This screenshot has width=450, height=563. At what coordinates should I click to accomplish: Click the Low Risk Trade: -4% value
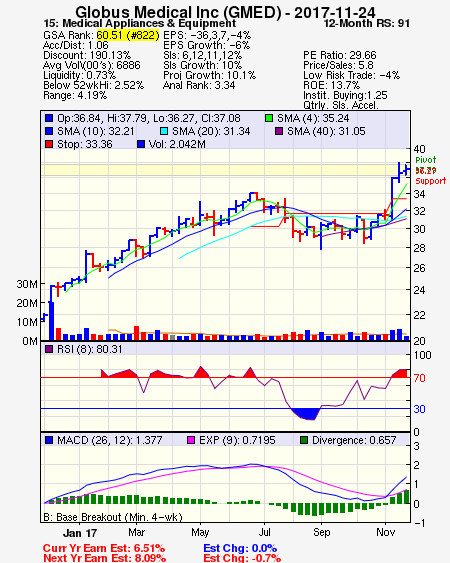[351, 75]
